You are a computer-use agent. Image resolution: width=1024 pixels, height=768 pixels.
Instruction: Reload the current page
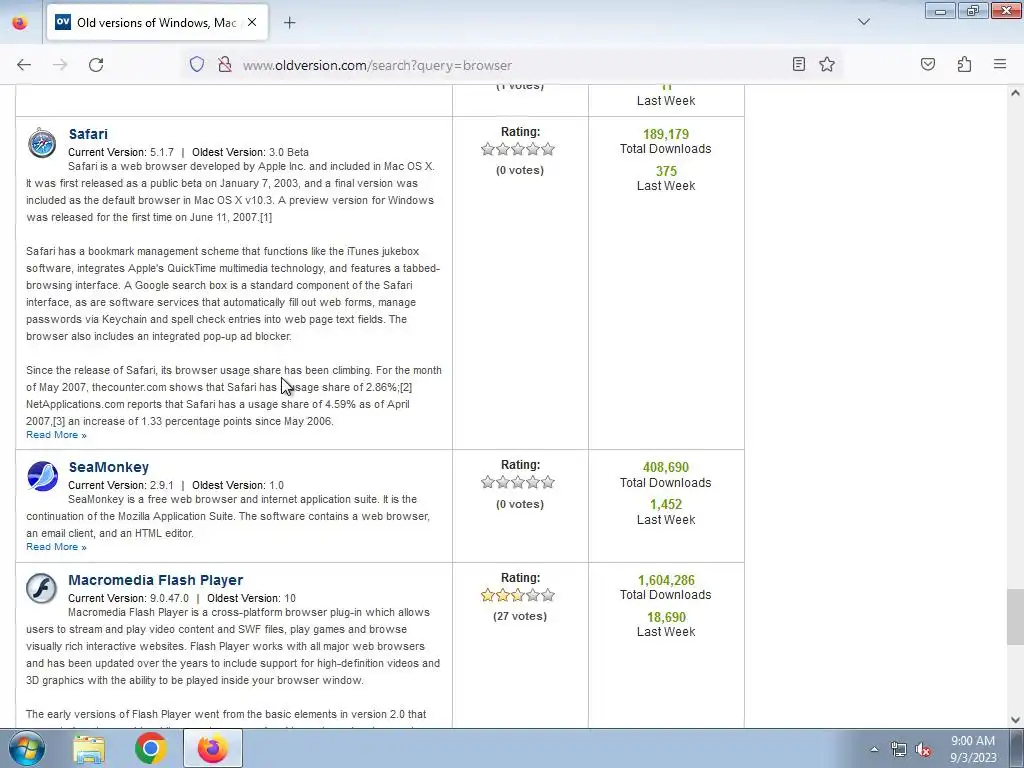[96, 65]
